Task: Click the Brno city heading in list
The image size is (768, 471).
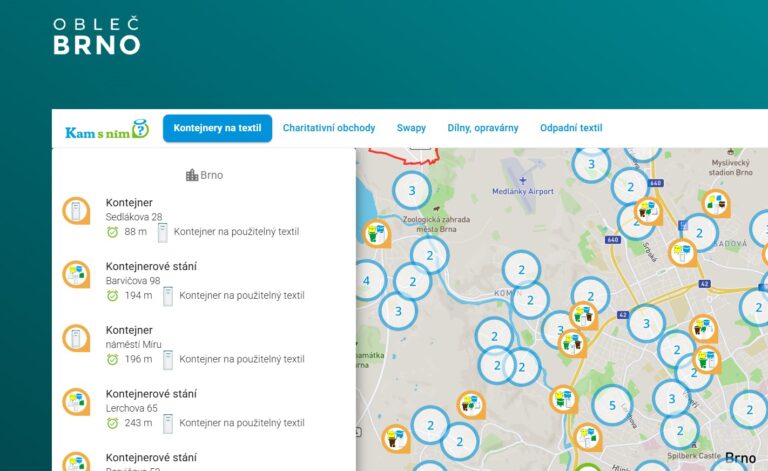Action: (204, 175)
